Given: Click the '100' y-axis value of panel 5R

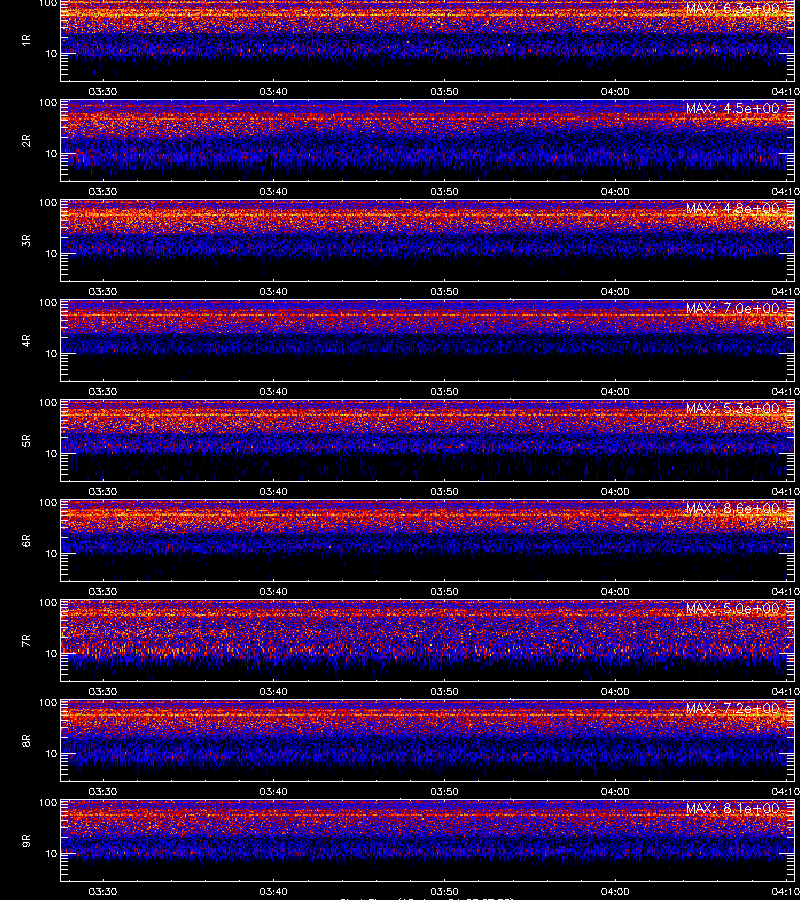Looking at the screenshot, I should click(x=48, y=403).
